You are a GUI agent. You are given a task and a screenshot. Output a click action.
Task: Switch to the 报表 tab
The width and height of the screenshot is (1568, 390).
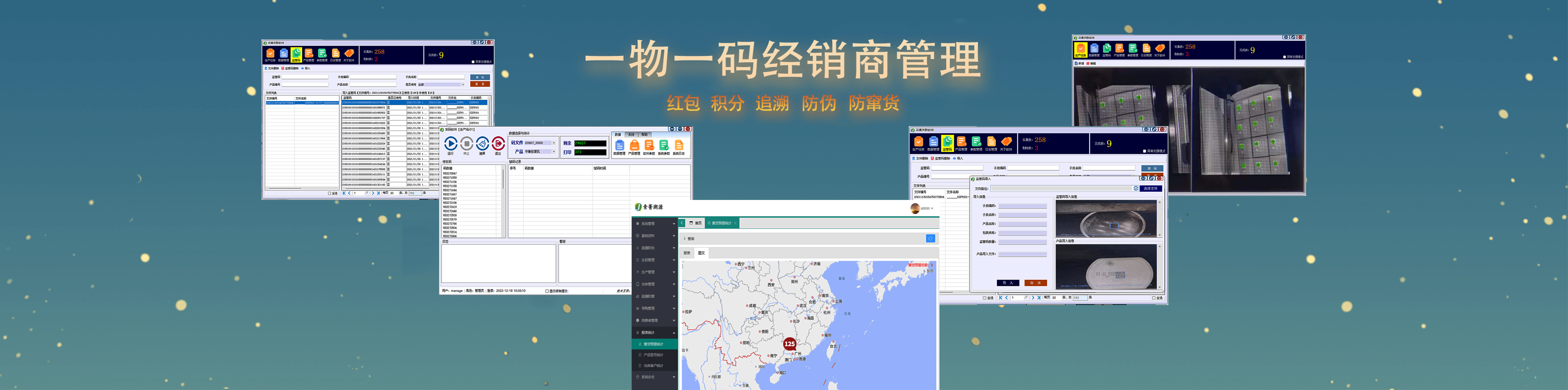coord(687,253)
